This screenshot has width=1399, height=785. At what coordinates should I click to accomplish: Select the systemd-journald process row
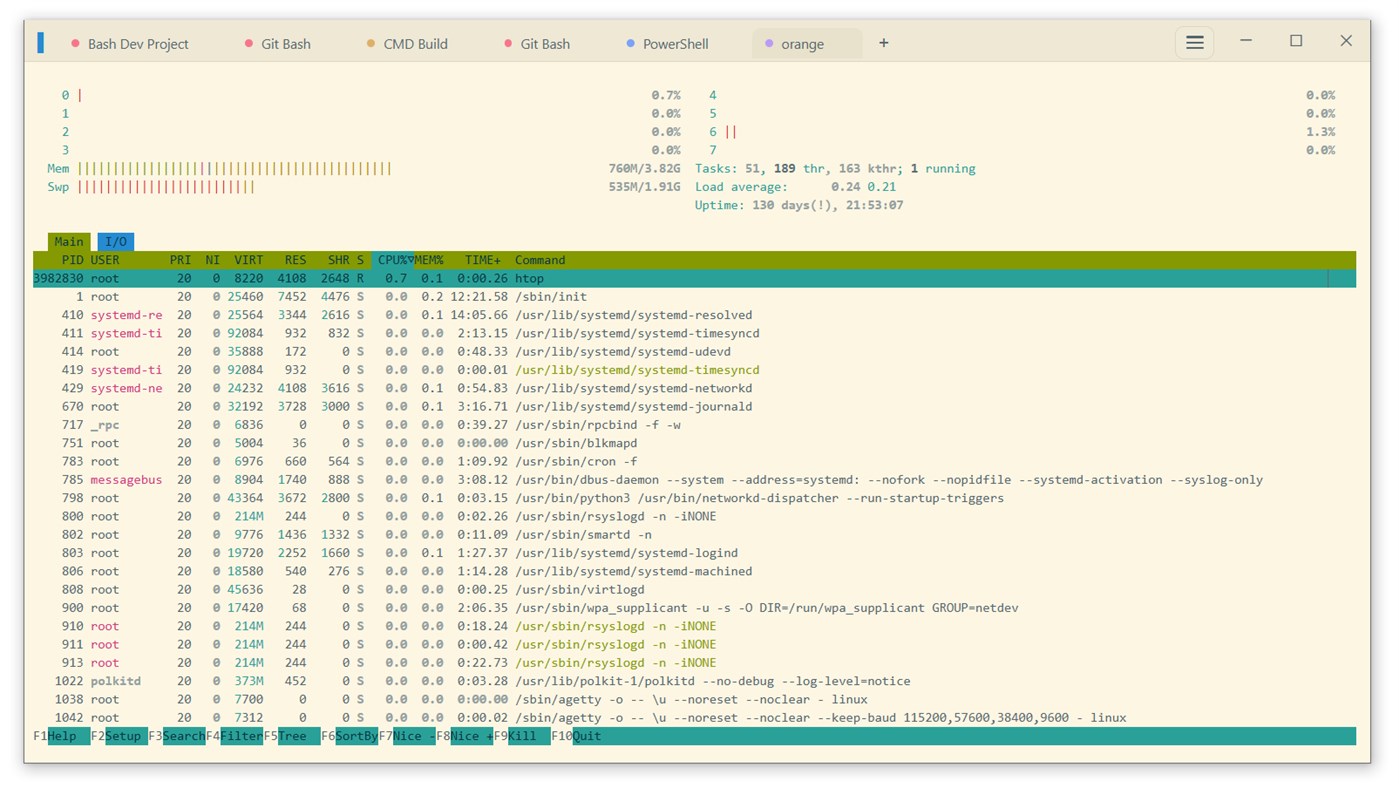pyautogui.click(x=694, y=407)
